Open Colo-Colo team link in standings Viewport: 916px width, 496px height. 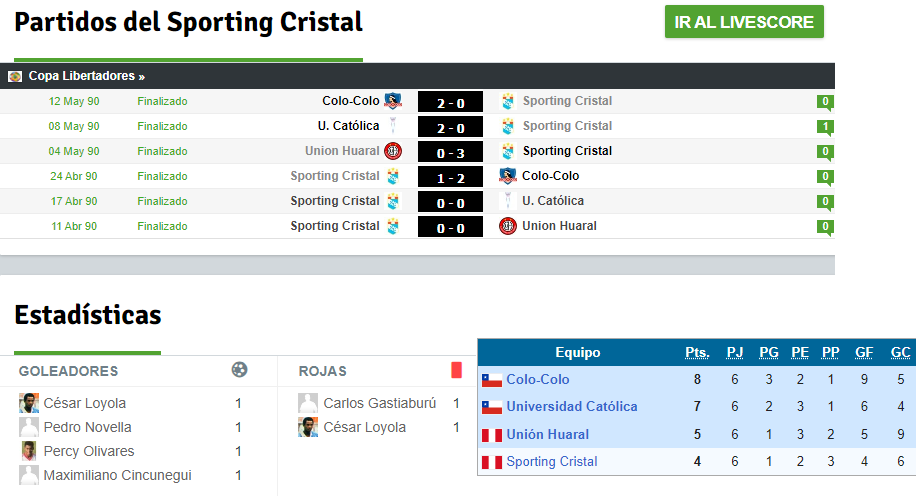click(537, 379)
